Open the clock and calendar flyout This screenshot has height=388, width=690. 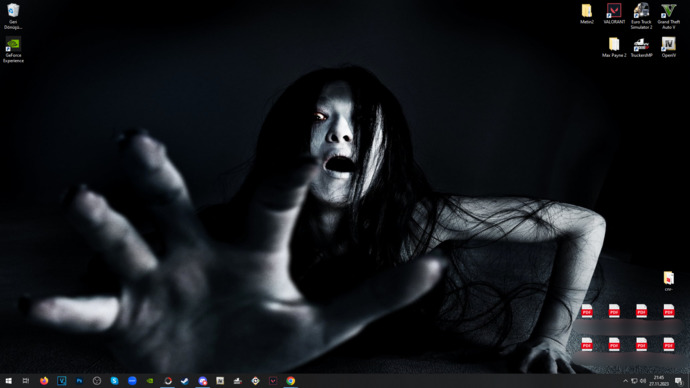(x=659, y=381)
